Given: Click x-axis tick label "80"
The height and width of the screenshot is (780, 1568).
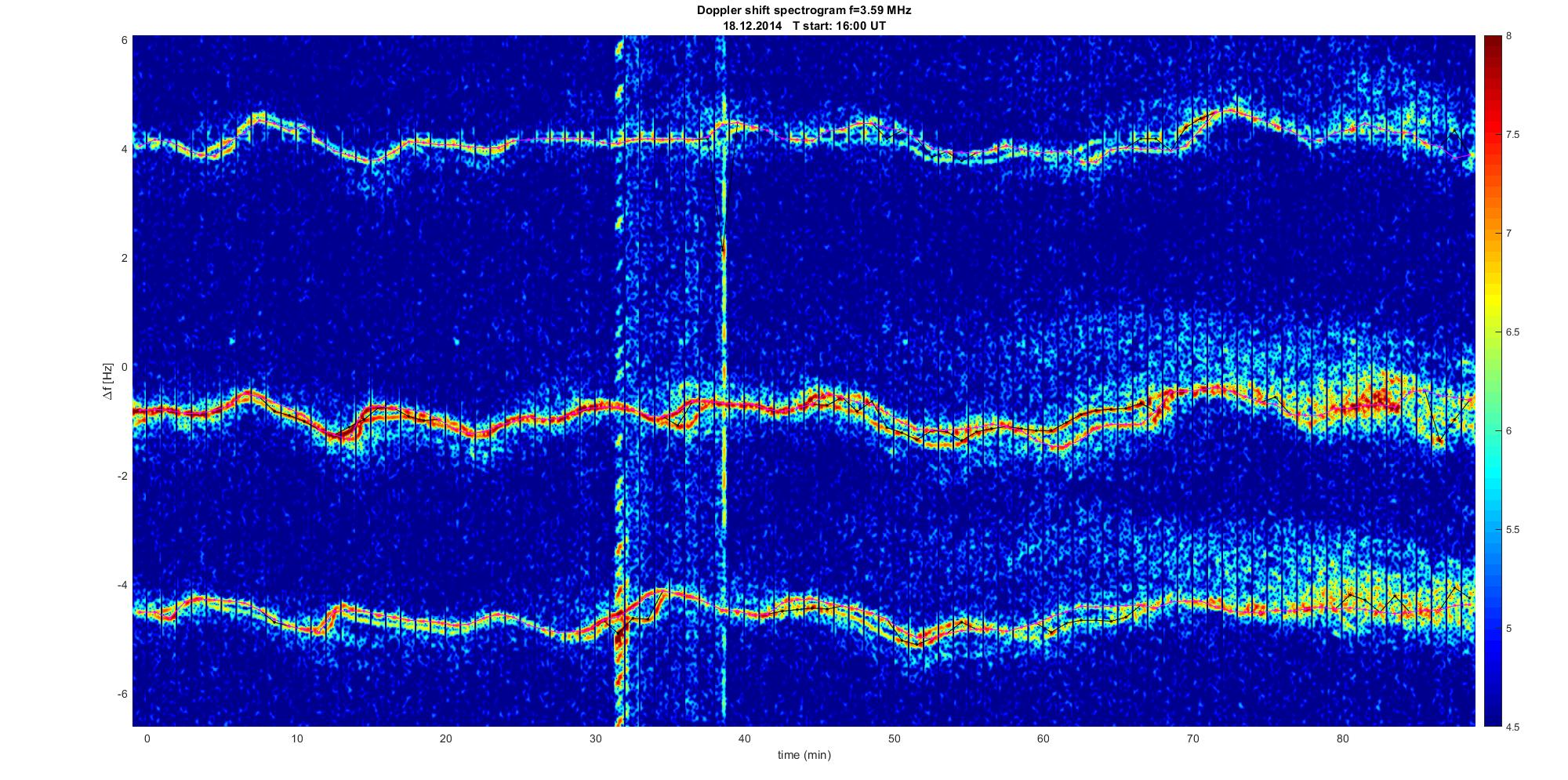Looking at the screenshot, I should [x=1342, y=738].
